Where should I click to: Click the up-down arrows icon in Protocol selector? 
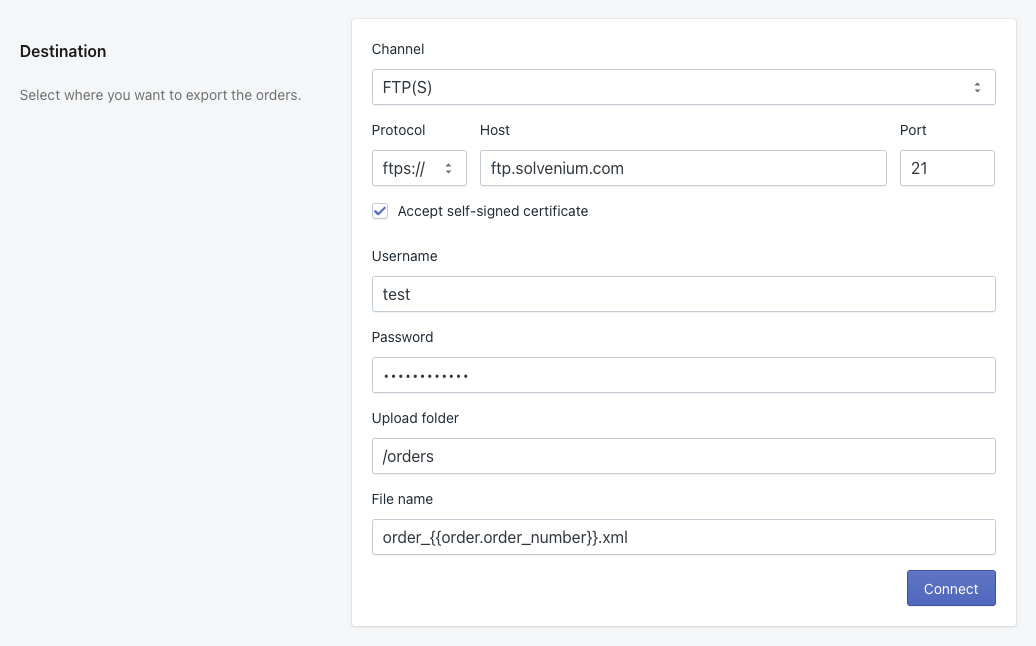[449, 168]
